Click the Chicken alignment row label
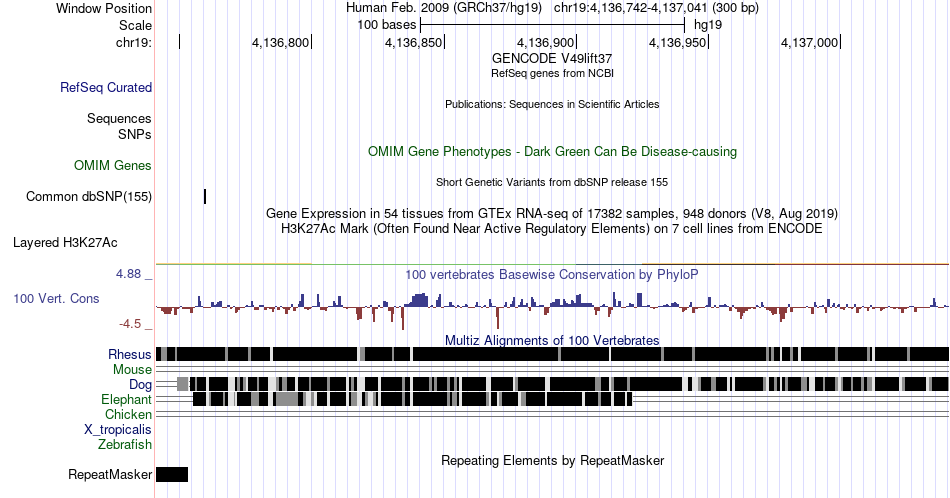The height and width of the screenshot is (498, 950). point(128,414)
